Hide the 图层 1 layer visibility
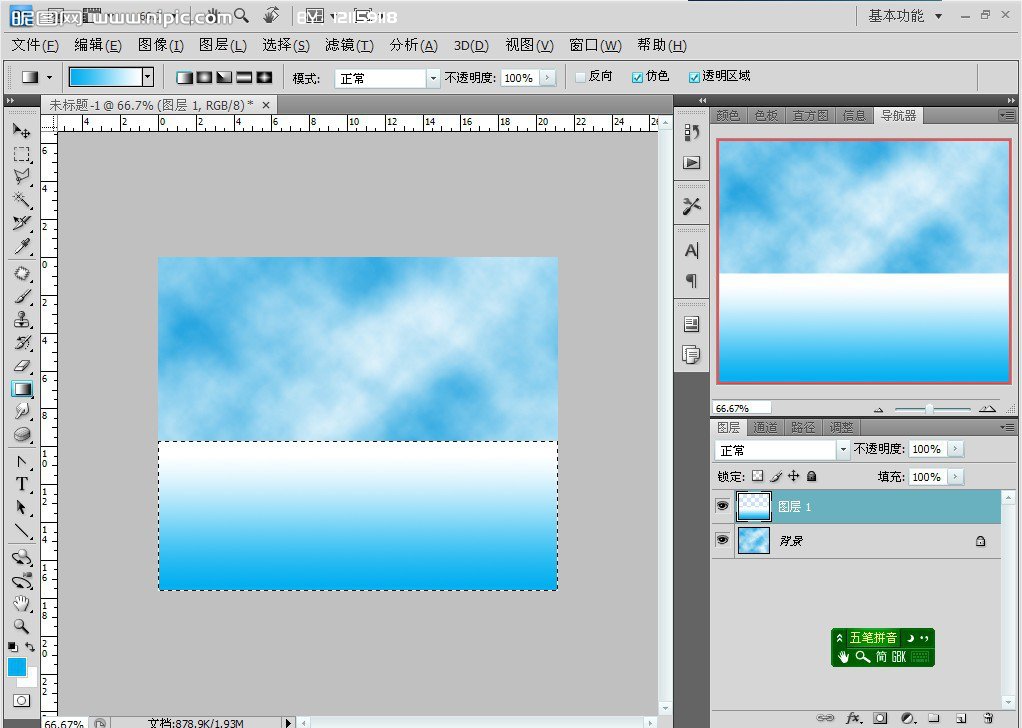Screen dimensions: 1022x728 point(722,507)
